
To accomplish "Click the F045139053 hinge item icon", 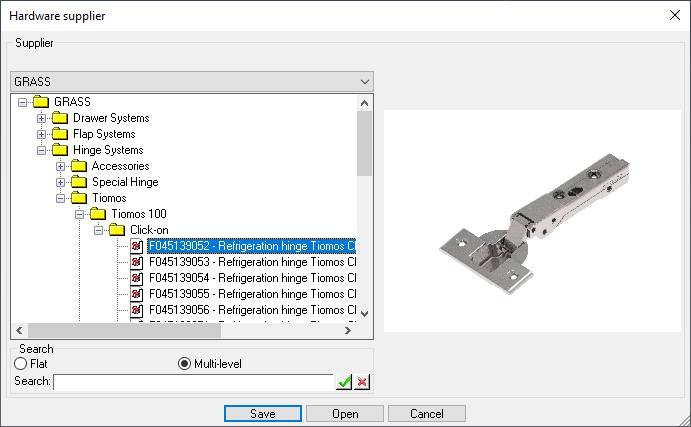I will point(137,262).
